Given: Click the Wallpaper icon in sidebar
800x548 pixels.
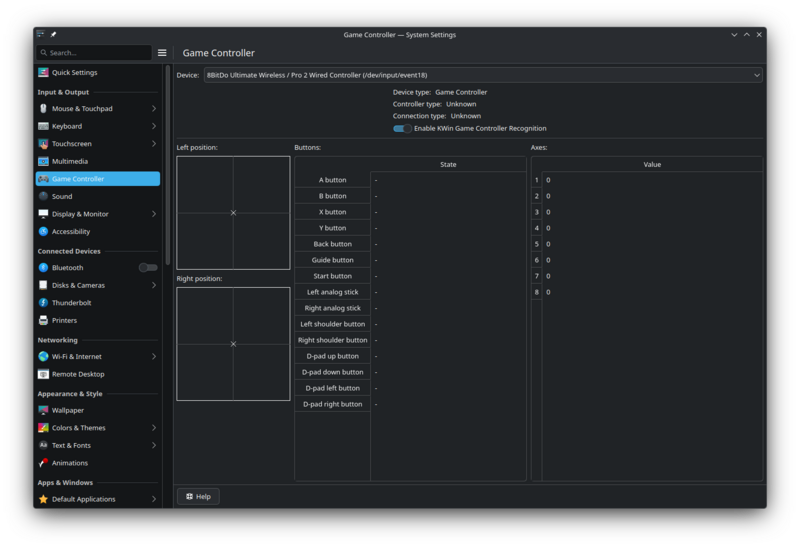Looking at the screenshot, I should click(x=43, y=411).
